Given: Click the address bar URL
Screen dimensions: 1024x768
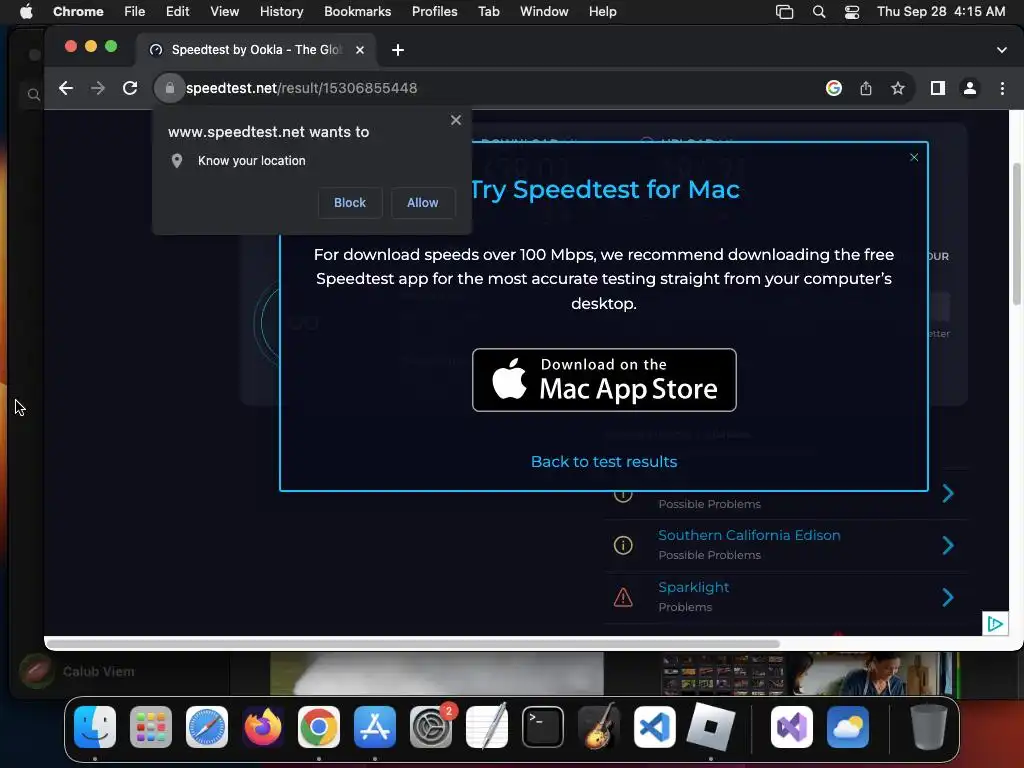Looking at the screenshot, I should coord(301,88).
